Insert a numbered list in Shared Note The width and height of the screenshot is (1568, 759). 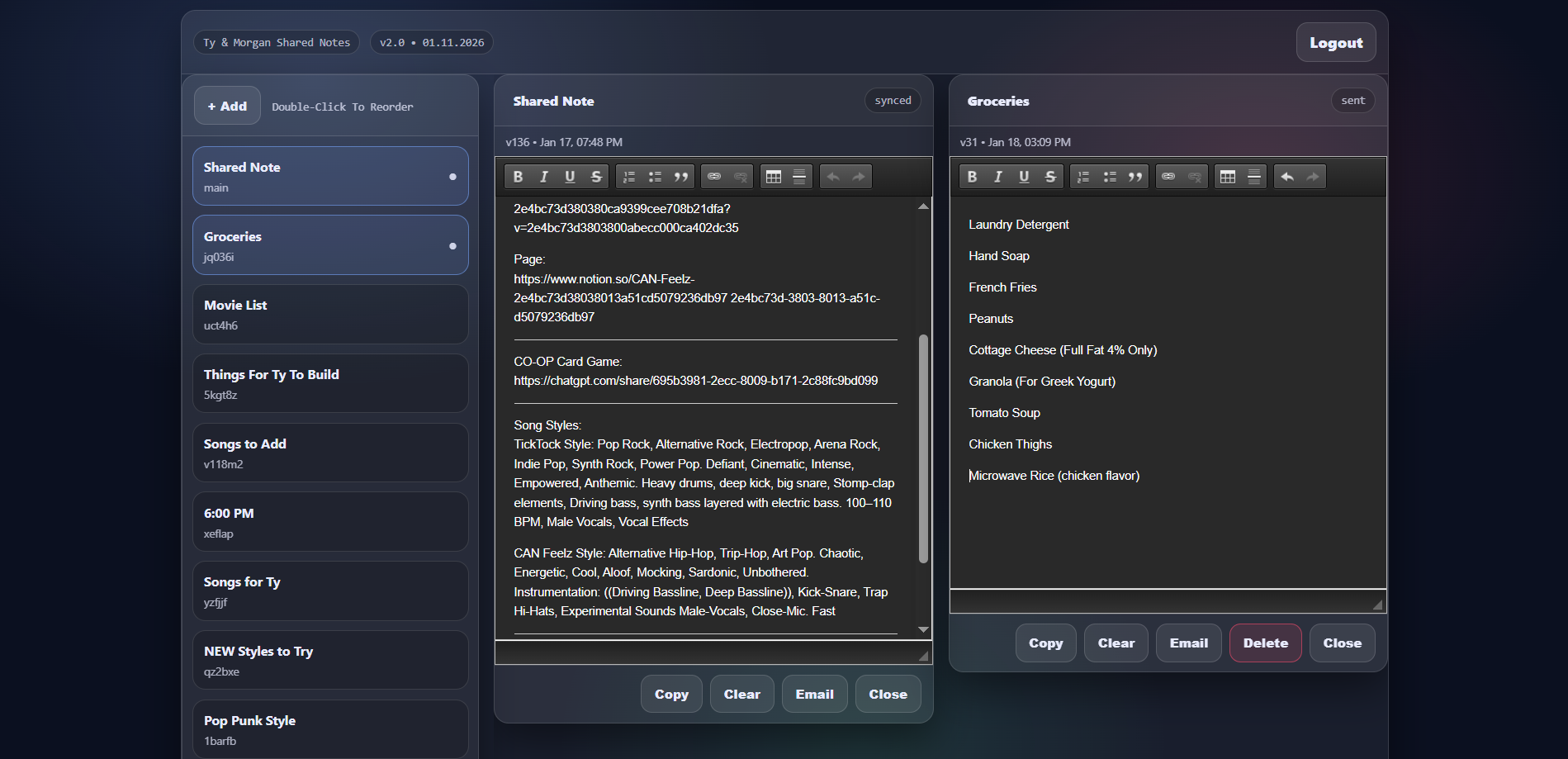pyautogui.click(x=628, y=176)
